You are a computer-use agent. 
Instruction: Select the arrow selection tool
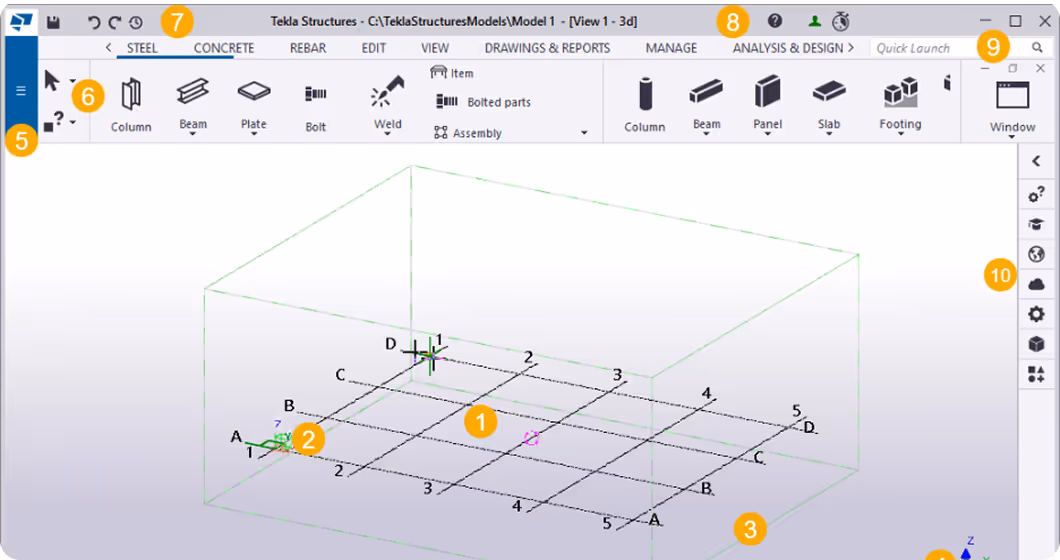click(x=51, y=80)
